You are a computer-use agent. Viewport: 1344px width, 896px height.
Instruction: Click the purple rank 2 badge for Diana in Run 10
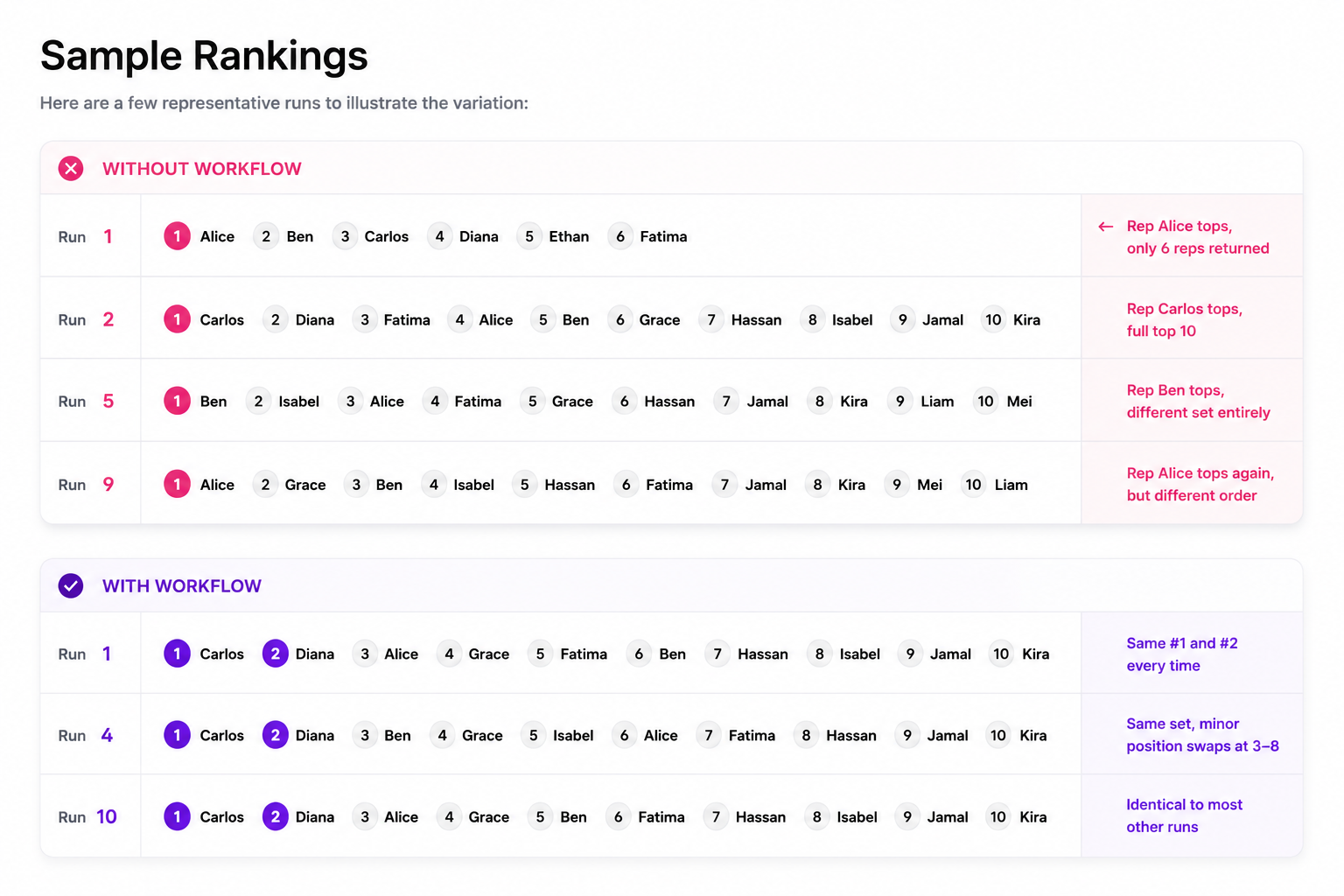click(276, 816)
